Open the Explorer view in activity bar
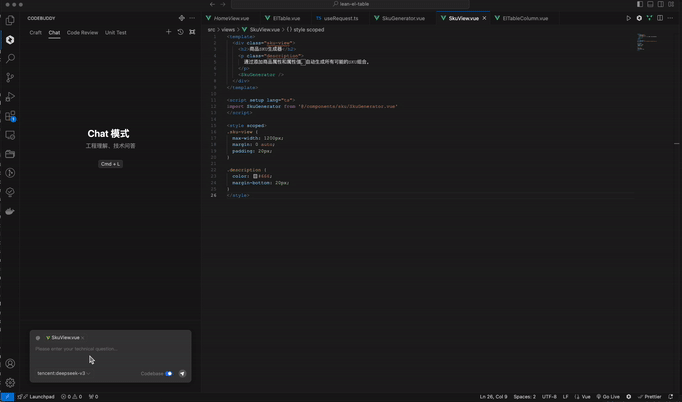This screenshot has width=682, height=402. coord(10,20)
